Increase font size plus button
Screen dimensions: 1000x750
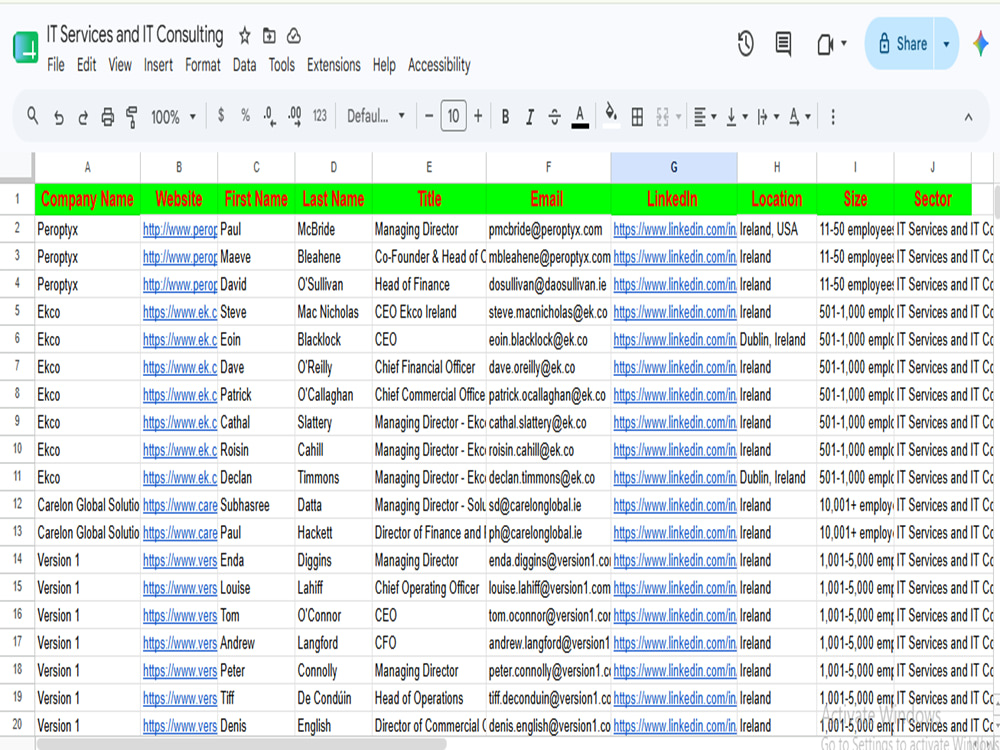(478, 116)
